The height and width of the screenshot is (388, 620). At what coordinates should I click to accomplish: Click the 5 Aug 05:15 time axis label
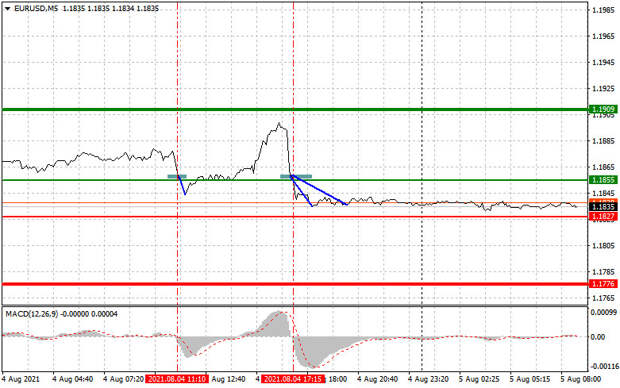pos(530,379)
